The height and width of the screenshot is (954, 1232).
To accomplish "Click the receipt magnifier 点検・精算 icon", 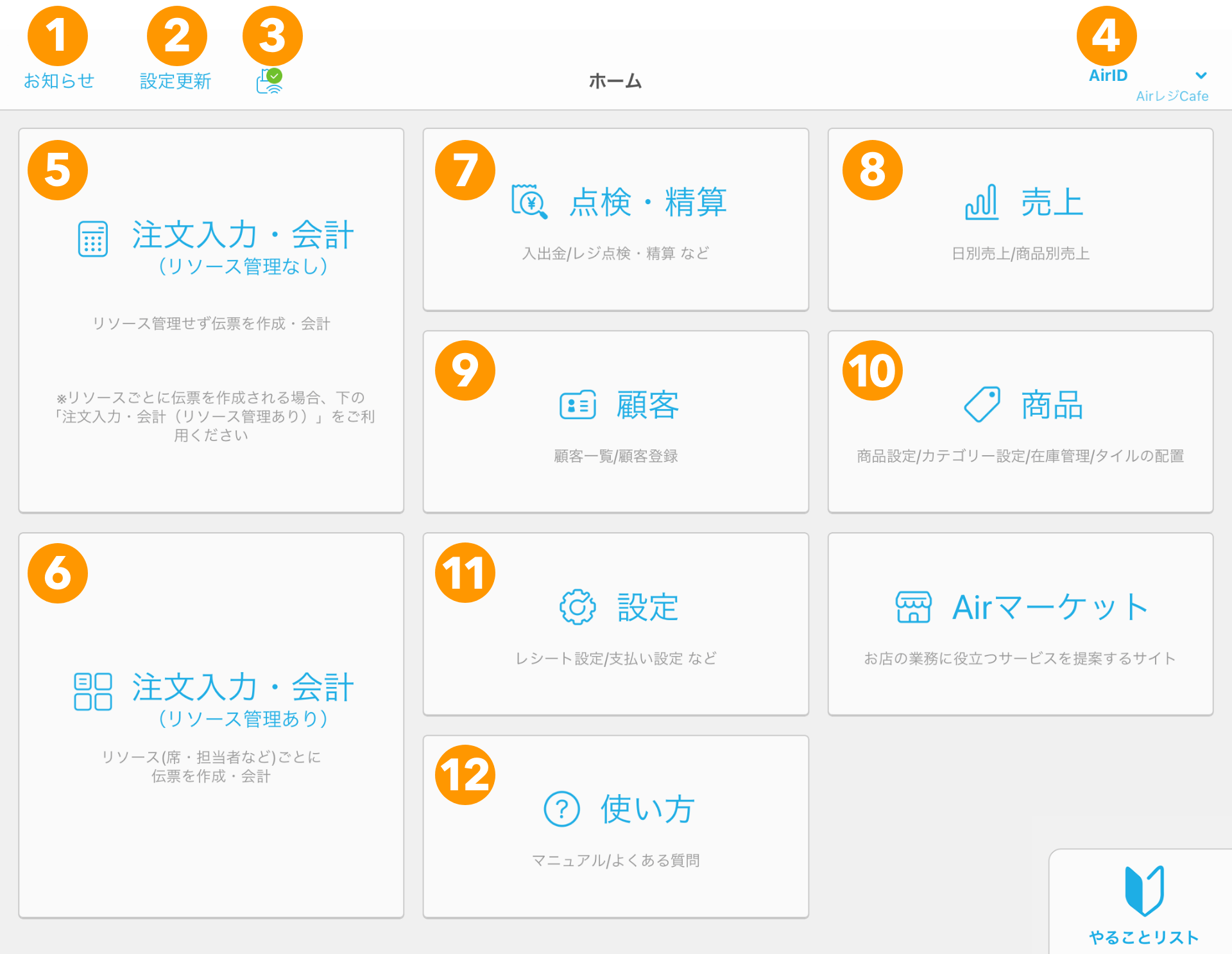I will (529, 202).
